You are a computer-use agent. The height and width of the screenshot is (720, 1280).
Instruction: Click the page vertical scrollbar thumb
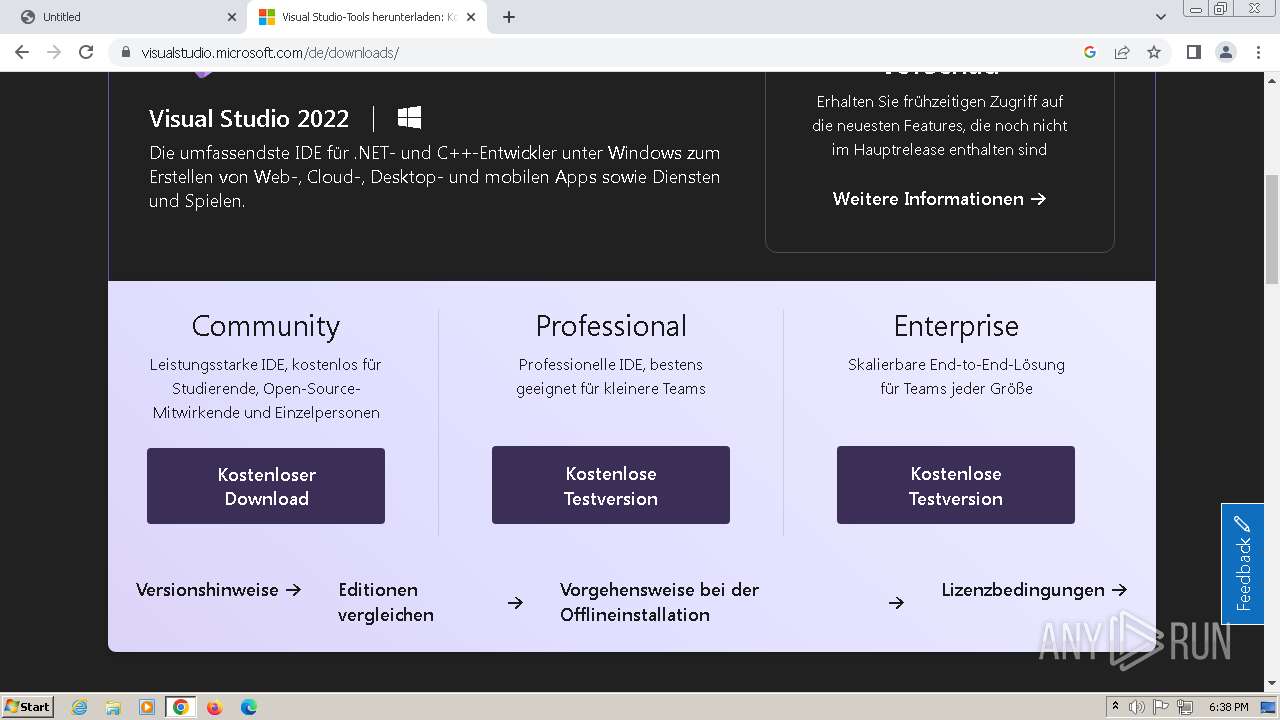point(1271,230)
